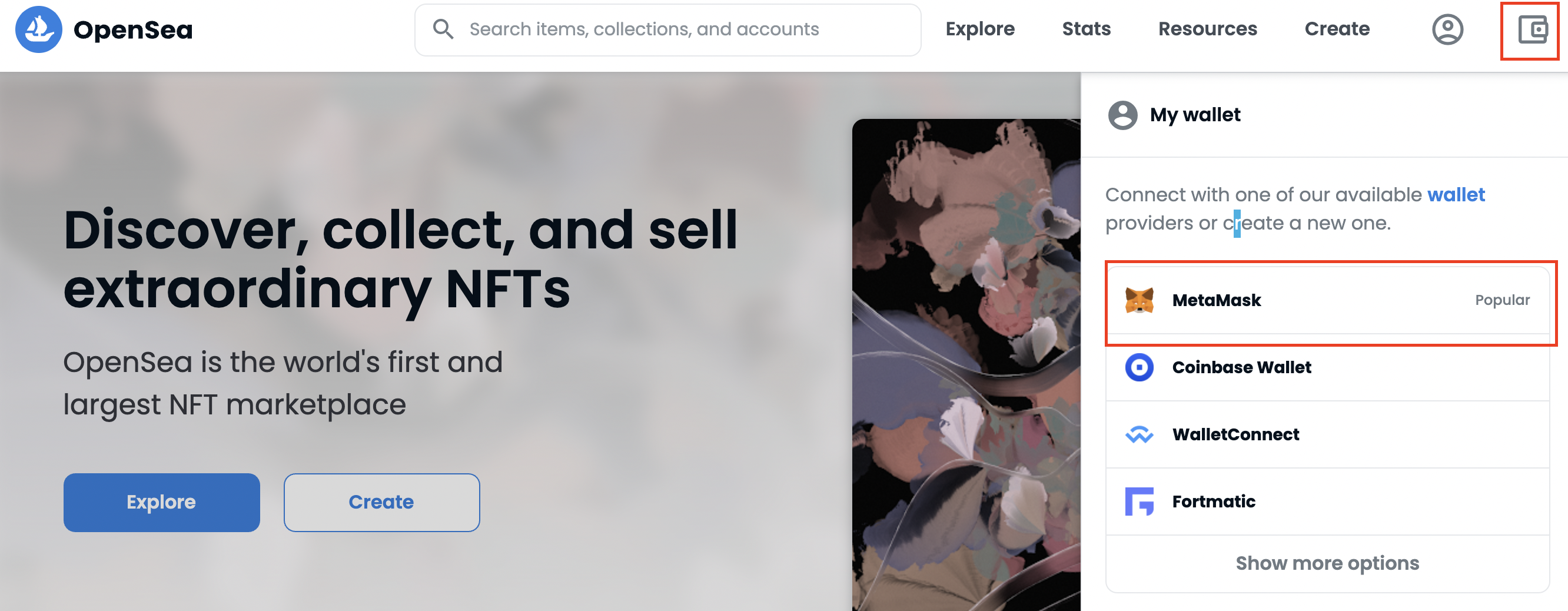
Task: Click the Coinbase Wallet blue circle icon
Action: click(x=1139, y=367)
